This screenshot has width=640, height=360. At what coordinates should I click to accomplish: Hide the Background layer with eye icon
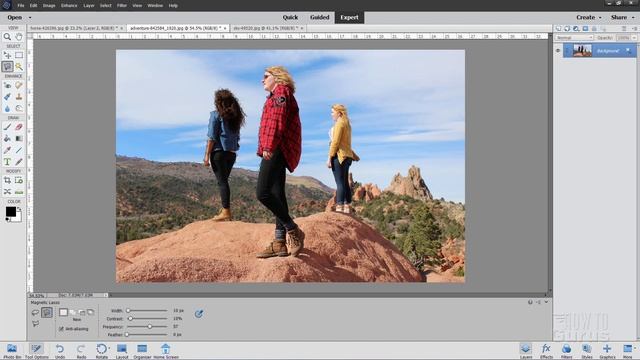click(558, 50)
